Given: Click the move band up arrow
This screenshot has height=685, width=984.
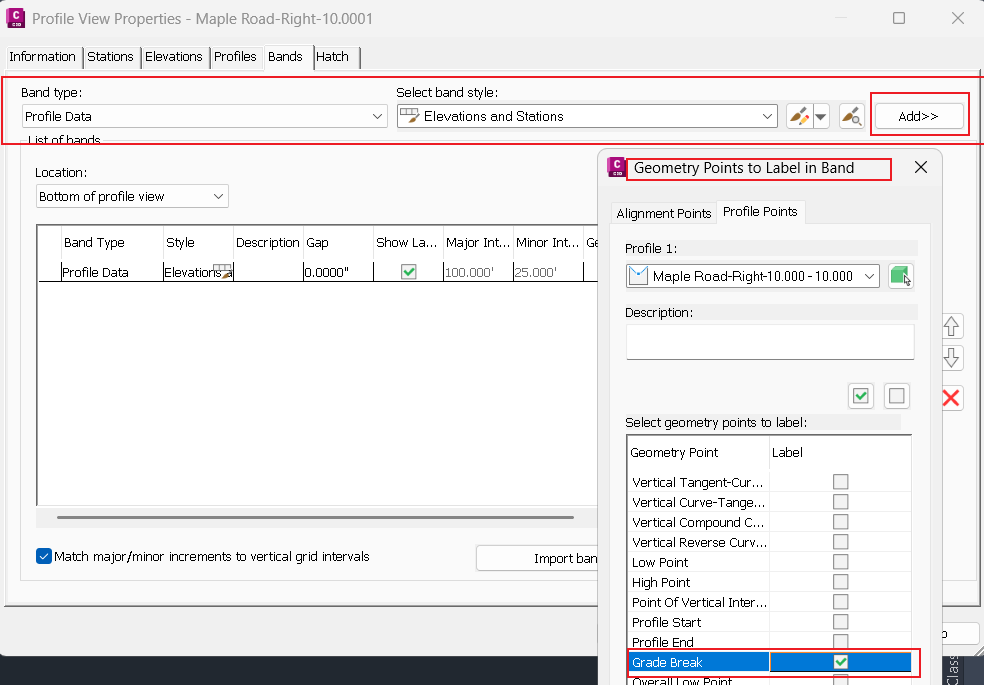Looking at the screenshot, I should [x=951, y=326].
